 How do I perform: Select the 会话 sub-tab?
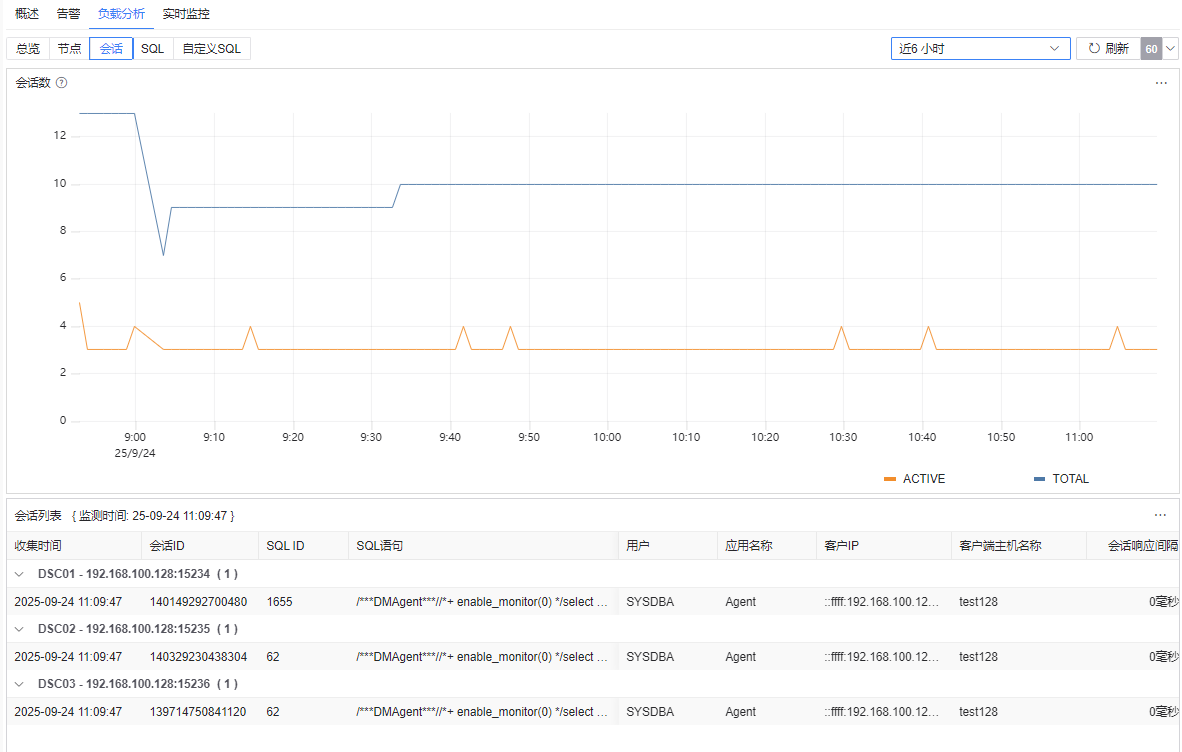coord(111,49)
